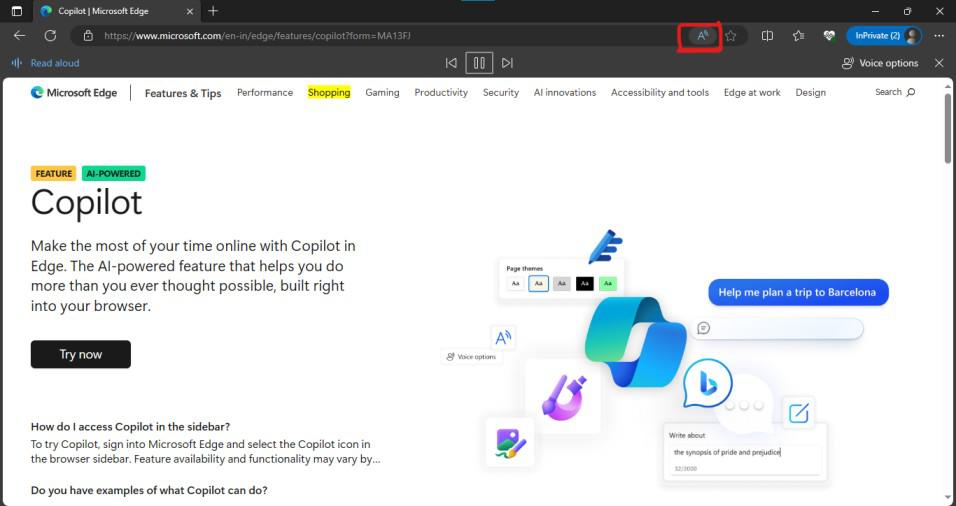Refresh the current page
This screenshot has width=956, height=506.
(x=50, y=36)
